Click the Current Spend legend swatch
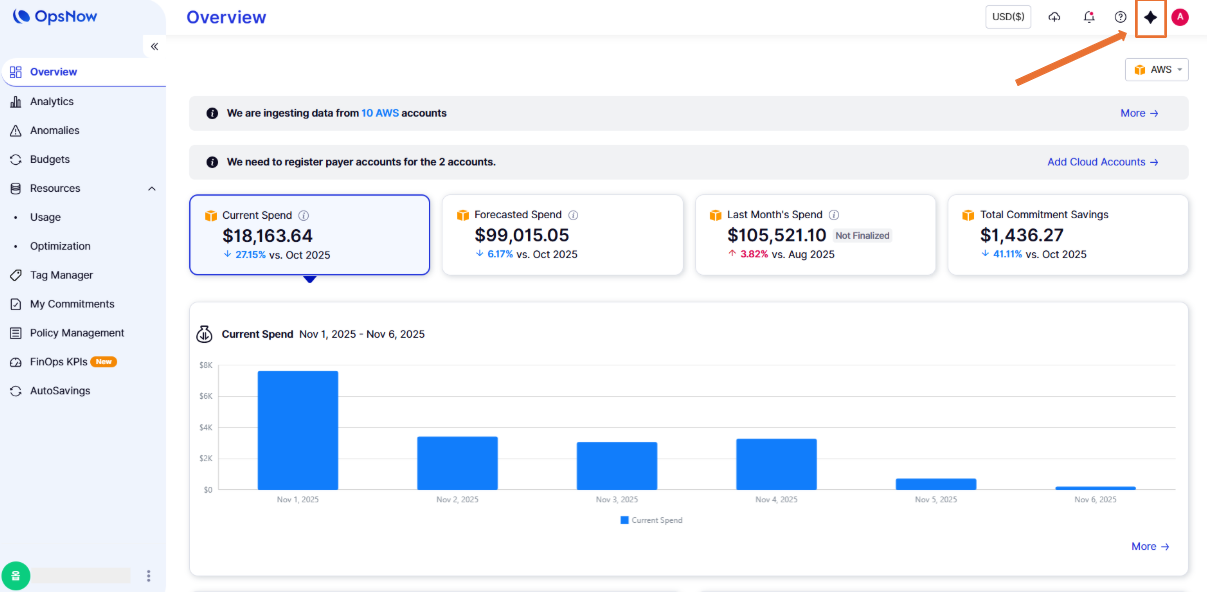This screenshot has width=1207, height=592. pyautogui.click(x=625, y=520)
